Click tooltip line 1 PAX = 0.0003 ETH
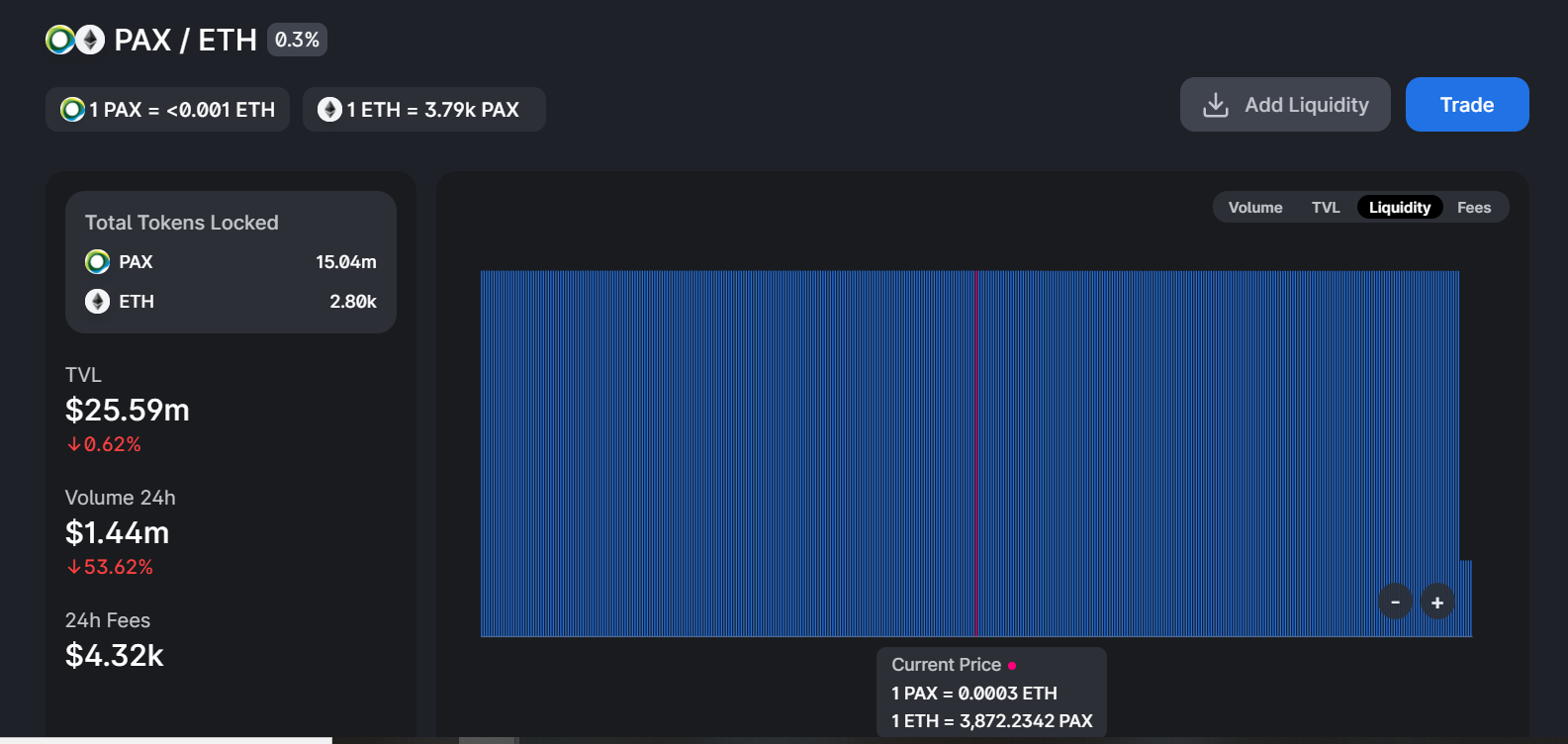Screen dimensions: 1568x744 [974, 694]
